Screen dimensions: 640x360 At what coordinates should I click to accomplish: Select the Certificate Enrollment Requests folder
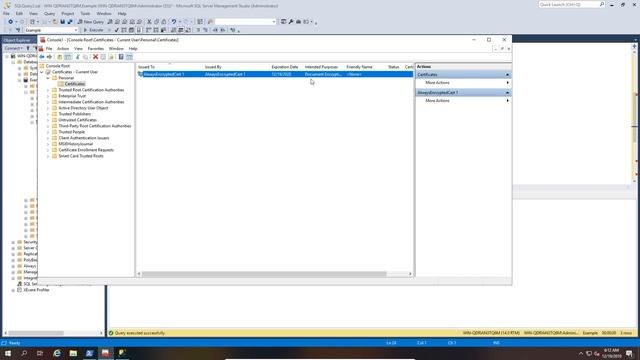86,150
